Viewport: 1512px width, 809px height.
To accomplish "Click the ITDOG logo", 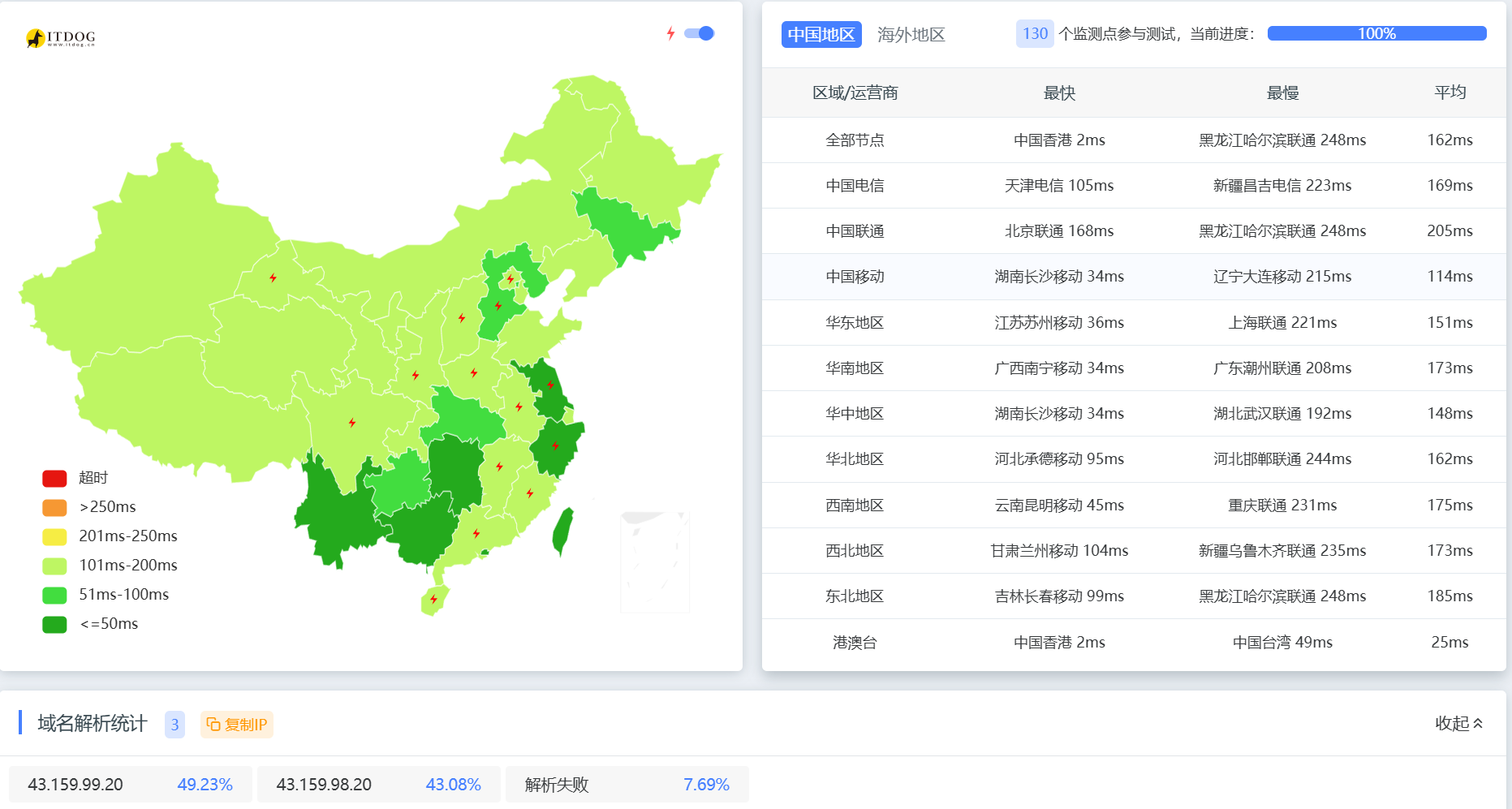I will [61, 37].
